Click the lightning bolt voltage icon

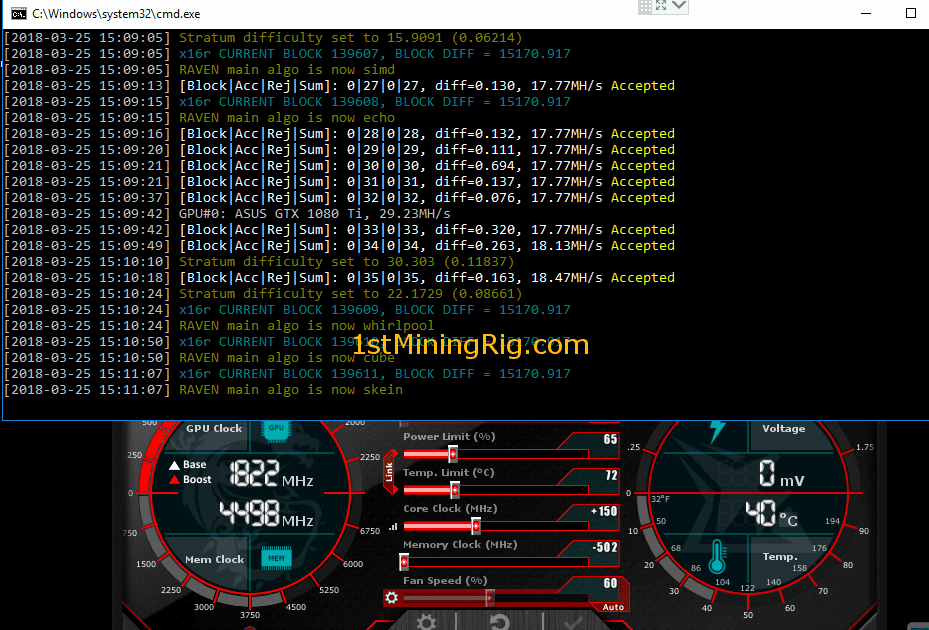(717, 431)
